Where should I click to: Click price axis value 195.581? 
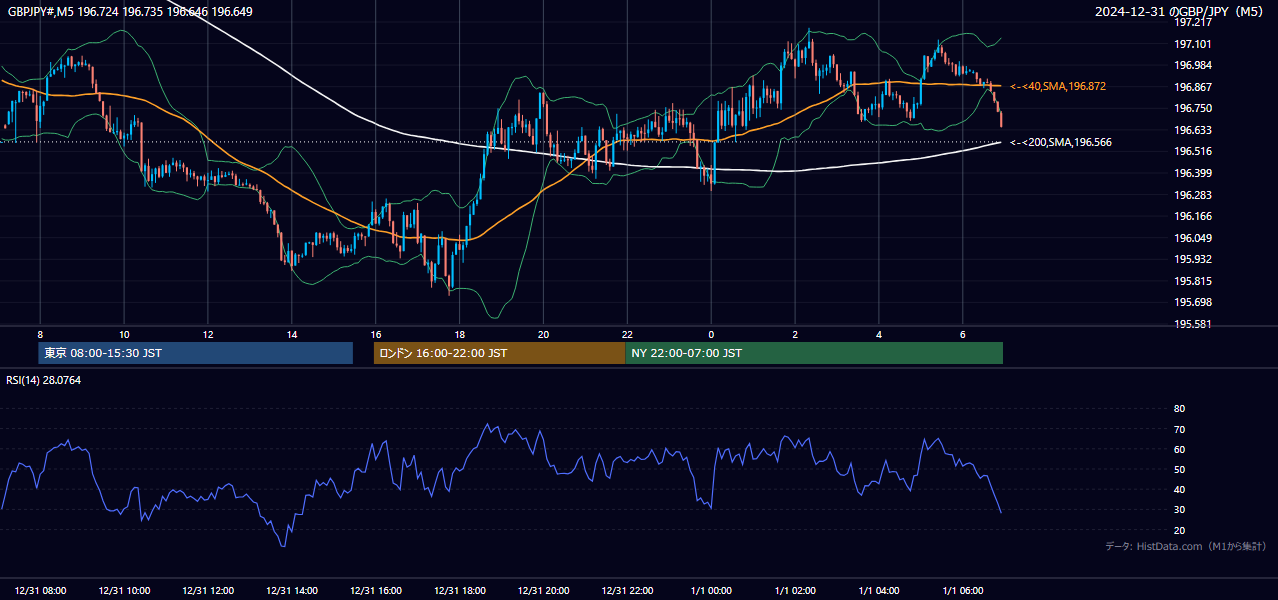click(x=1193, y=324)
